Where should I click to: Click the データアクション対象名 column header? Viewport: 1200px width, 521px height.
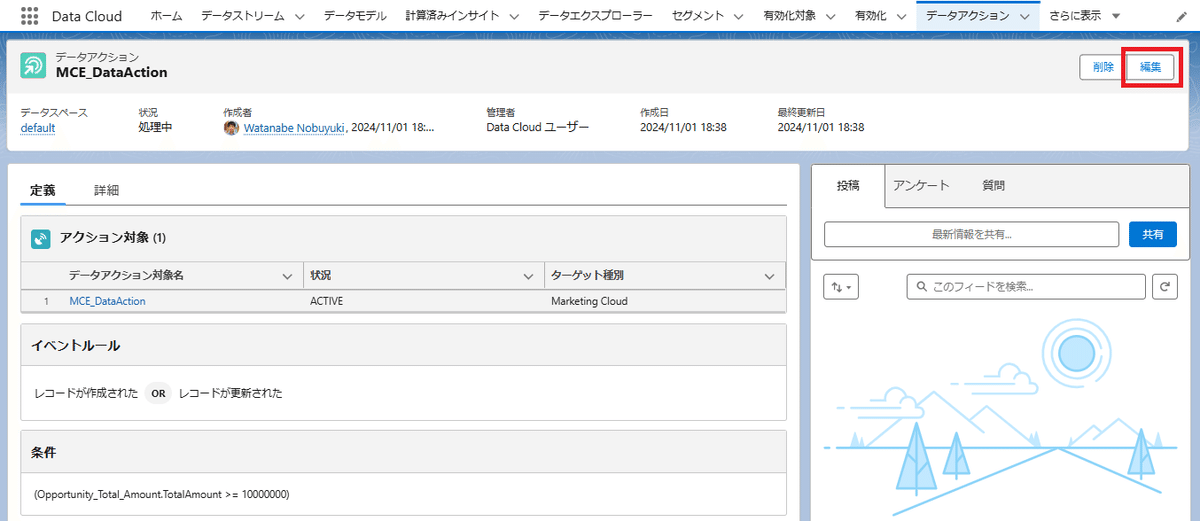126,276
